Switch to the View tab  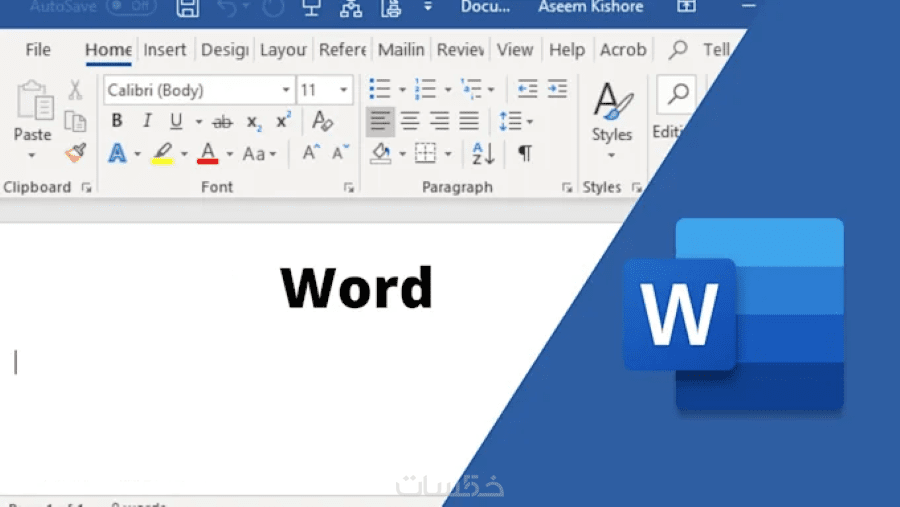pos(515,50)
